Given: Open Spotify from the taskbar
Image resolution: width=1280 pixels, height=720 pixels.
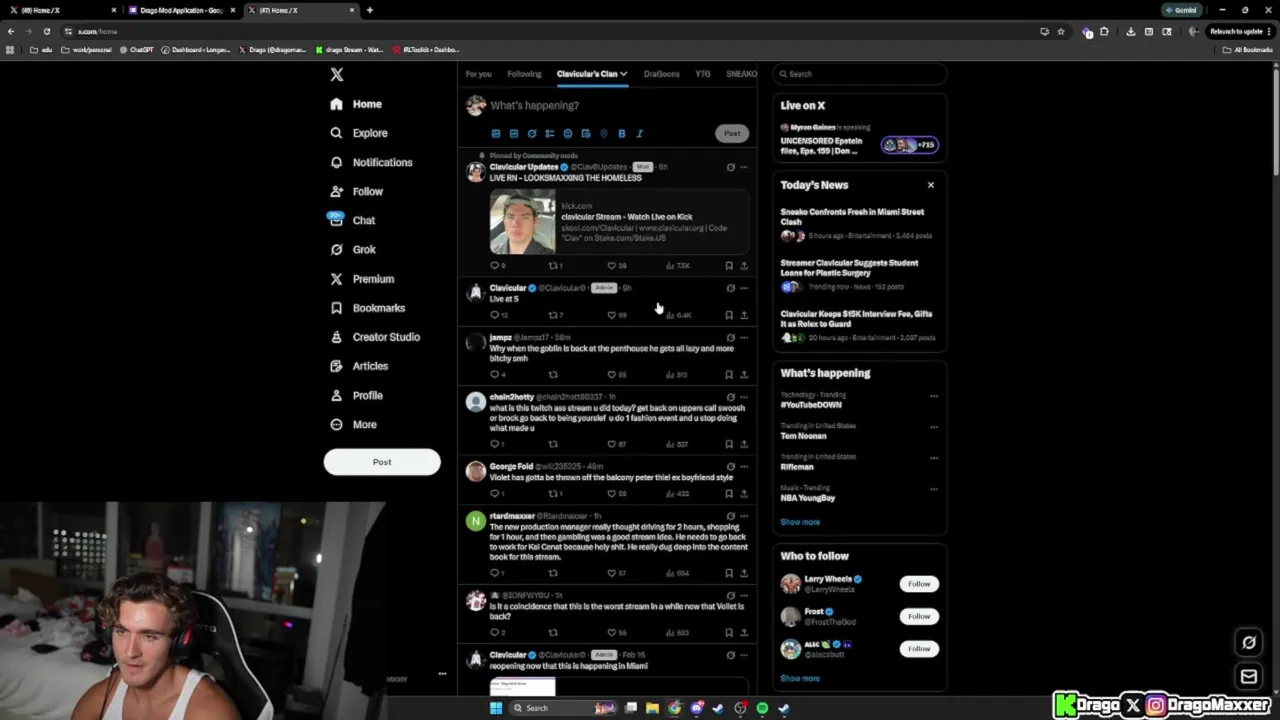Looking at the screenshot, I should tap(762, 708).
